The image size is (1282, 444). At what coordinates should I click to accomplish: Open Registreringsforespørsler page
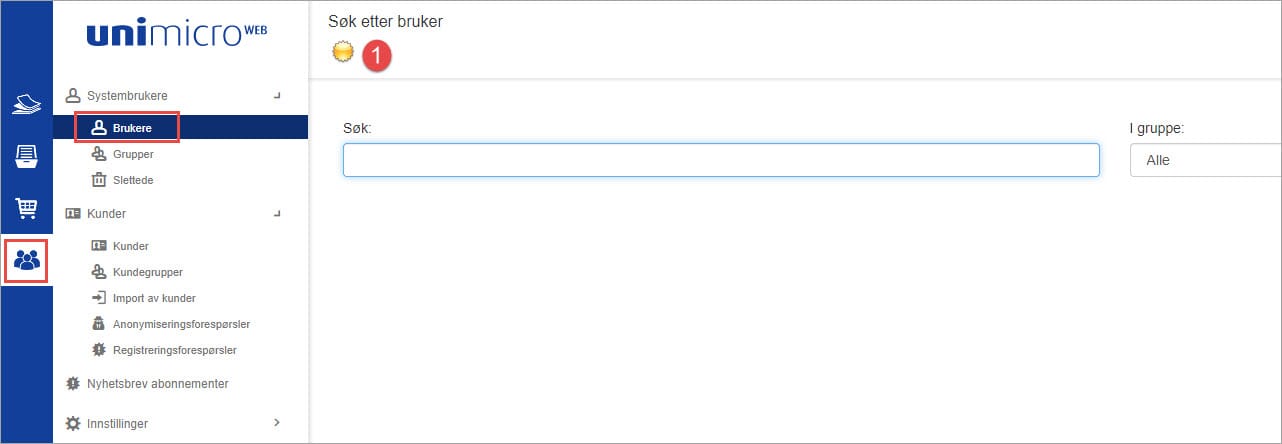click(x=174, y=350)
